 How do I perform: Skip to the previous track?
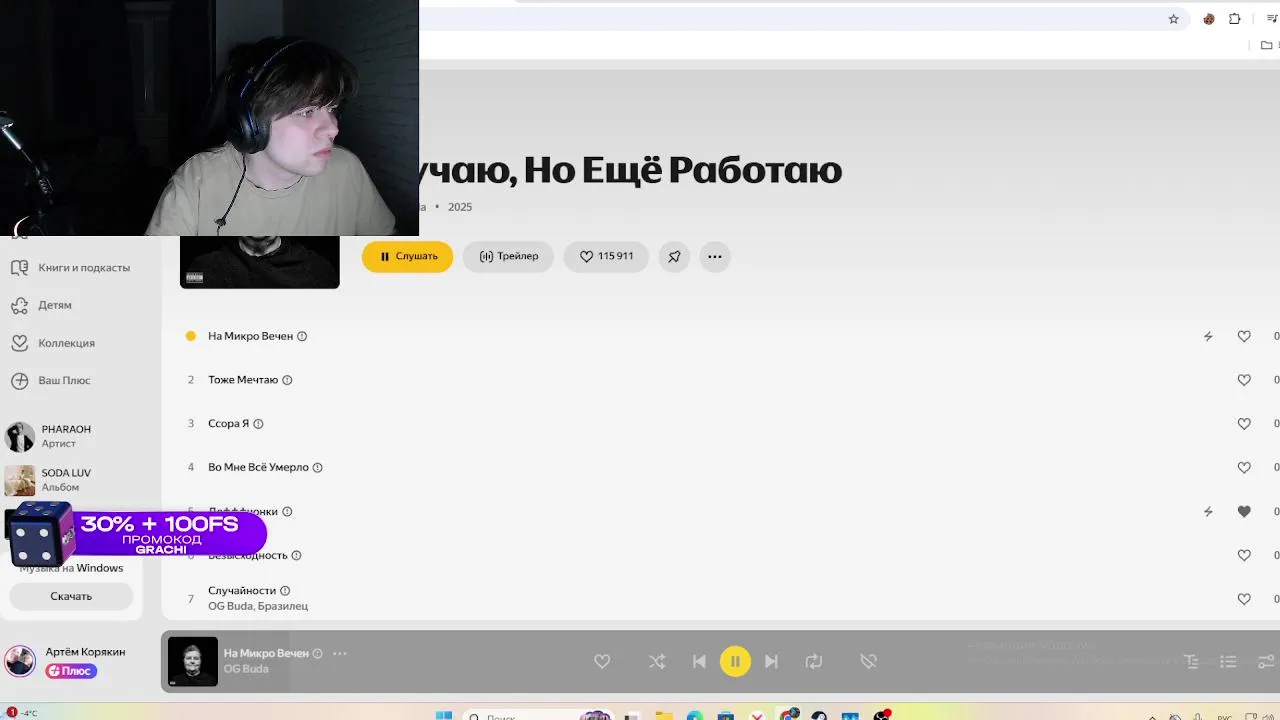pyautogui.click(x=699, y=661)
